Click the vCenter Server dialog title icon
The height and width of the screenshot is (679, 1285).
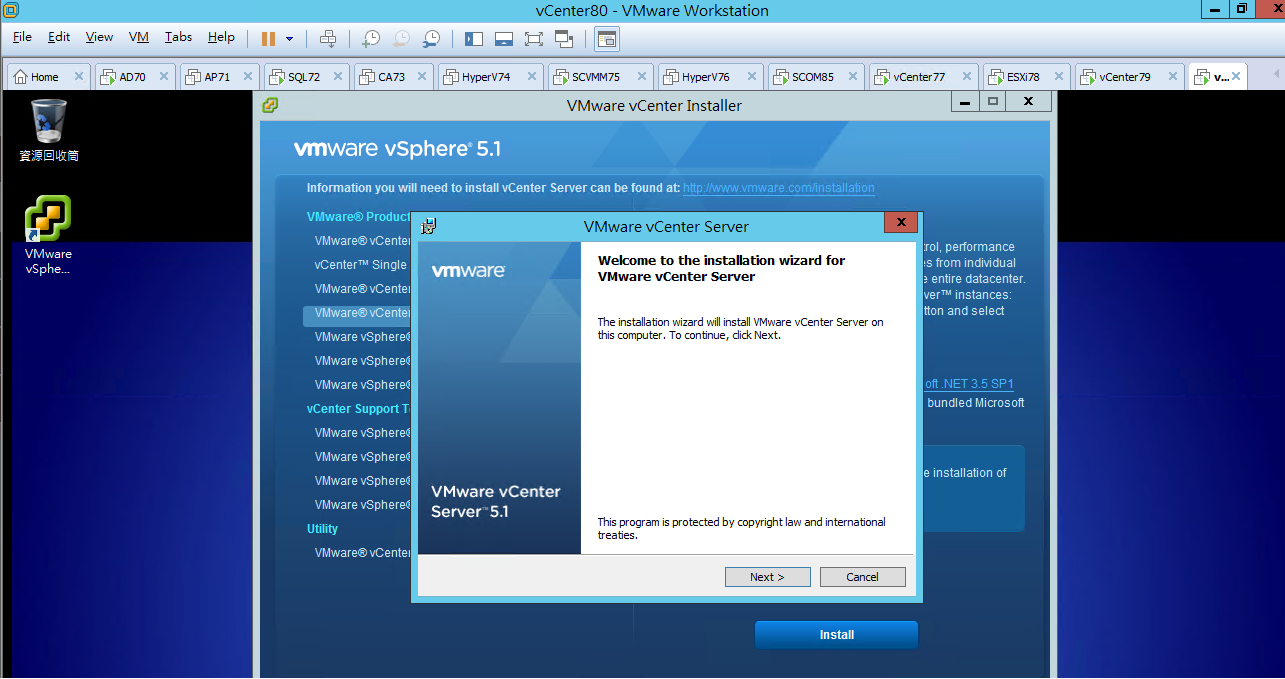pos(430,226)
